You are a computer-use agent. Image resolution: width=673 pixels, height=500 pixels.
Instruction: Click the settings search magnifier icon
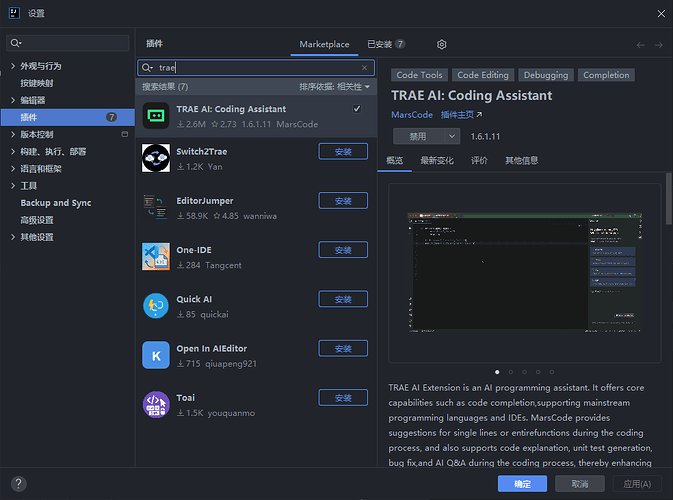click(16, 43)
